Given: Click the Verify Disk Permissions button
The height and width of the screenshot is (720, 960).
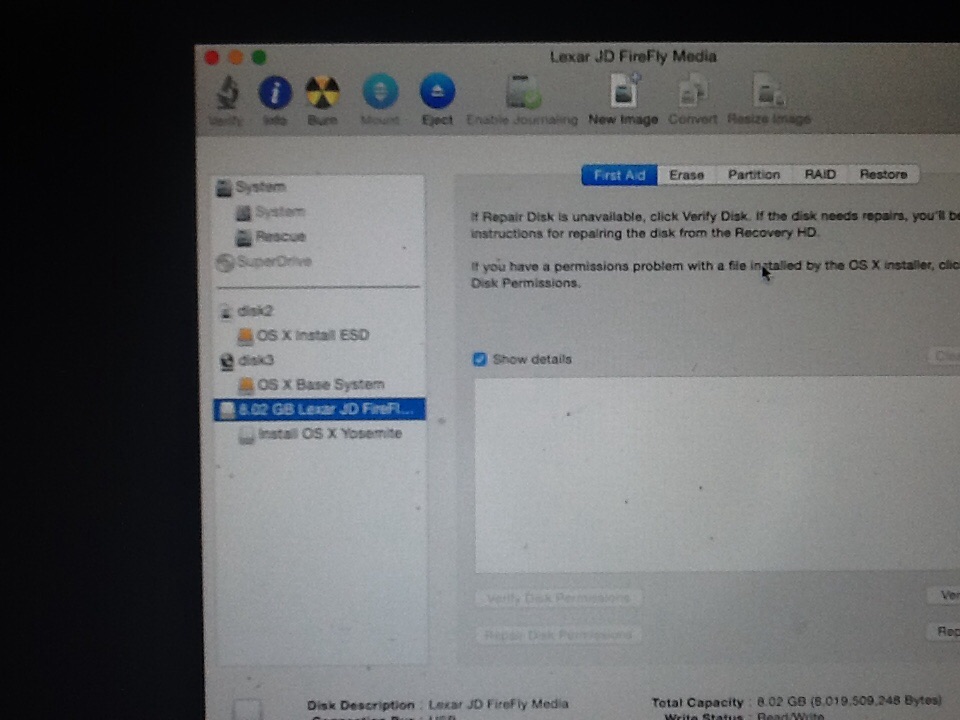Looking at the screenshot, I should [x=558, y=598].
